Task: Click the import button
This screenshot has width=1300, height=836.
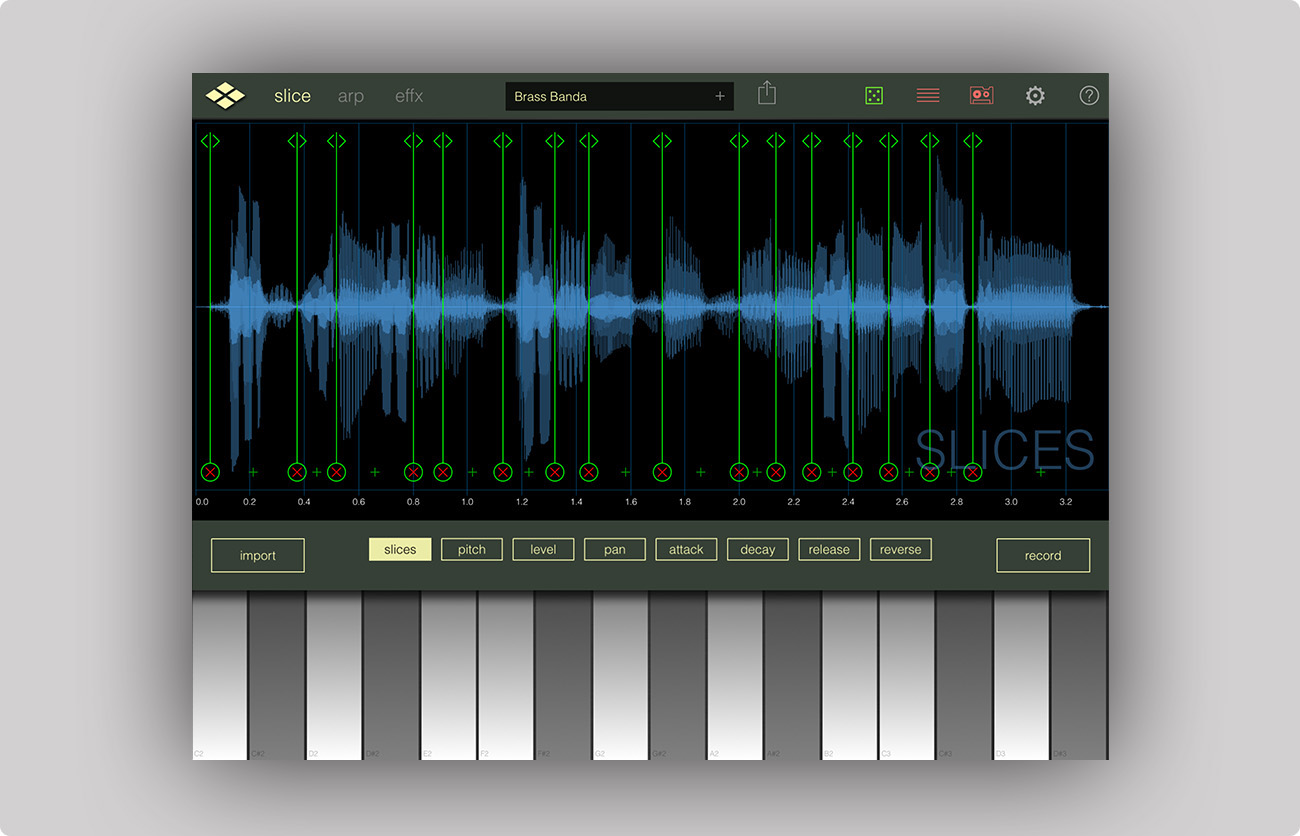Action: point(258,555)
